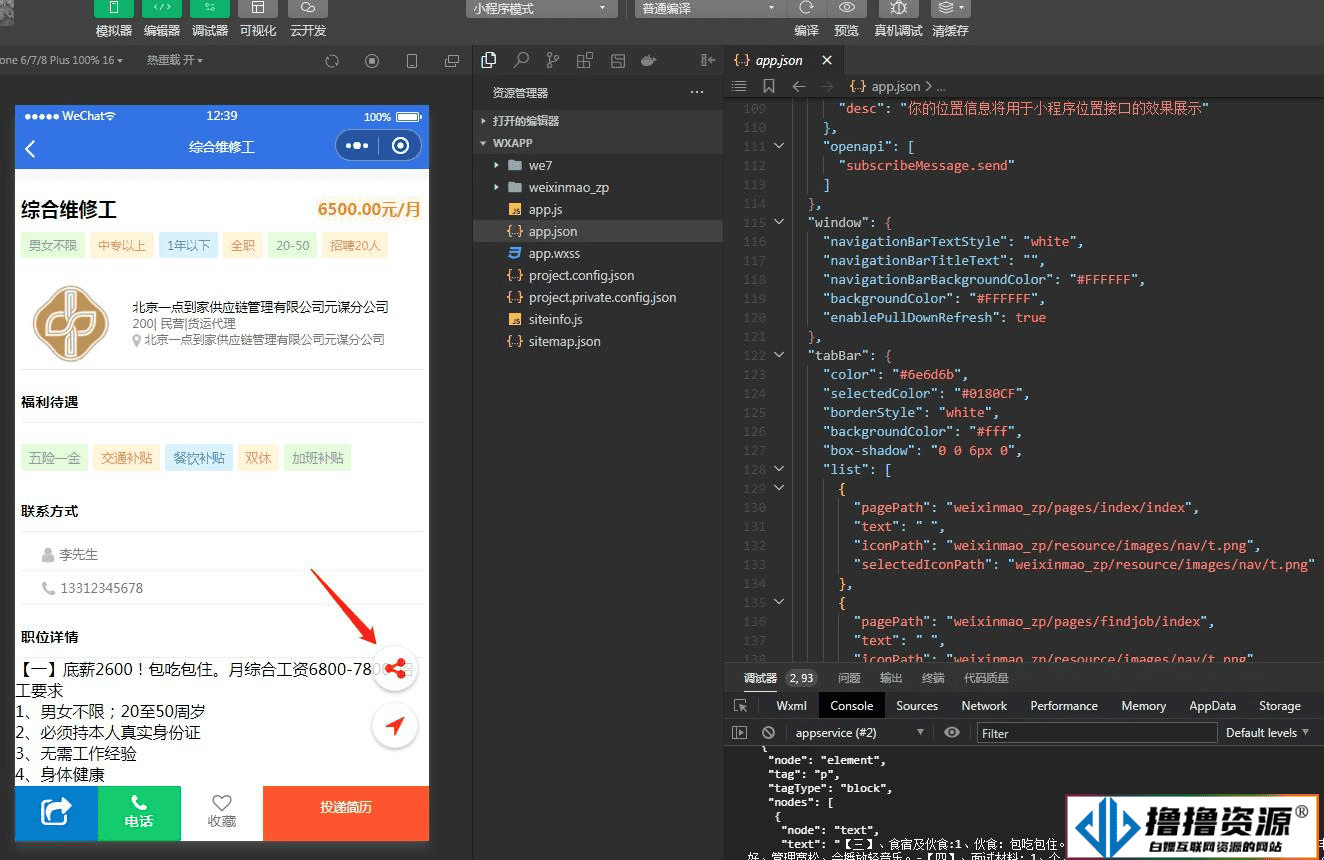Open the extensions blocks icon

coord(585,60)
